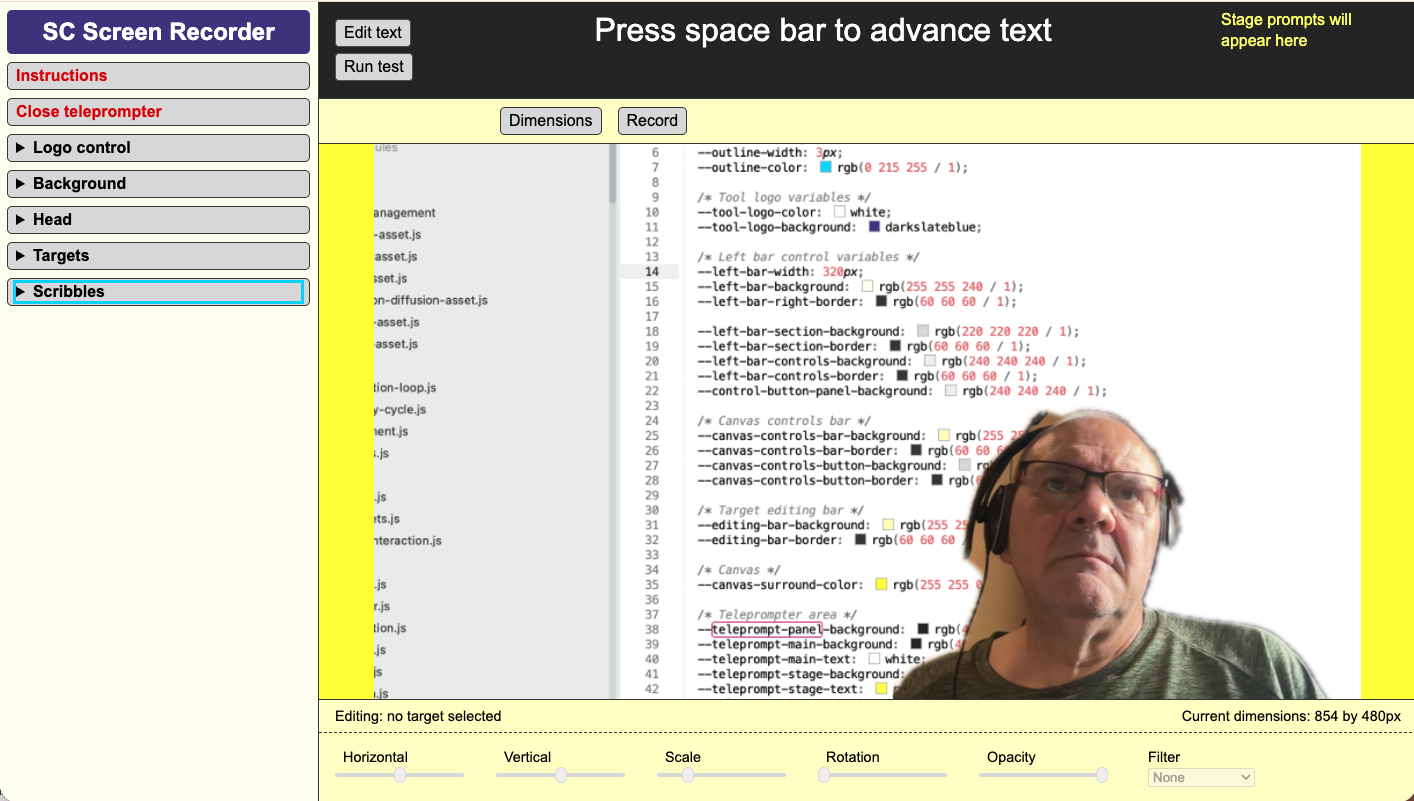The width and height of the screenshot is (1414, 801).
Task: Adjust the Scale slider
Action: click(686, 775)
